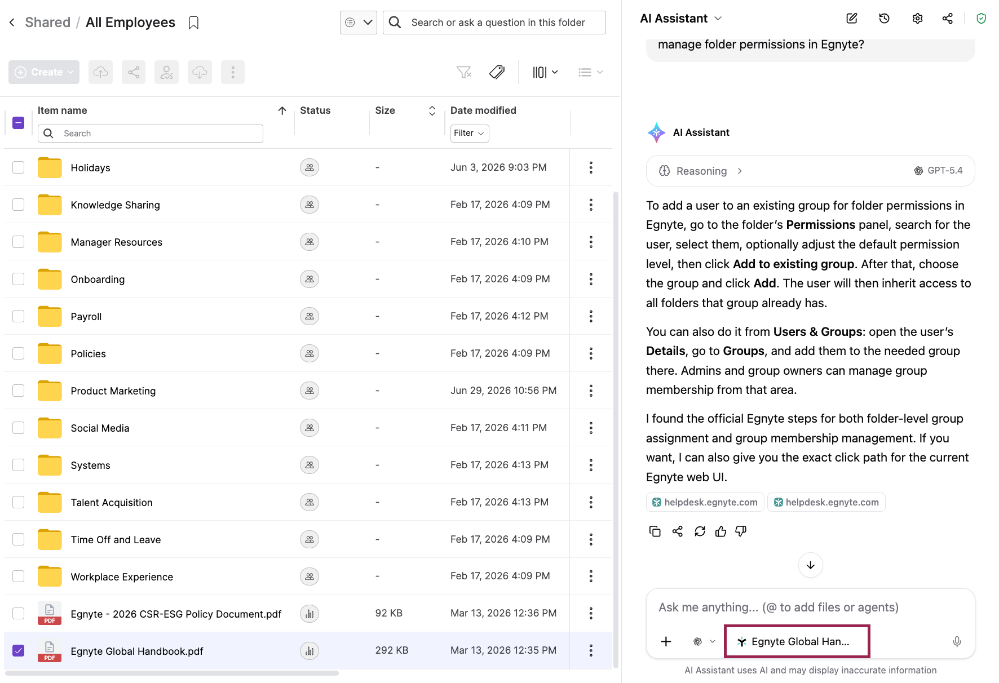Image resolution: width=999 pixels, height=683 pixels.
Task: Start a new chat in AI Assistant
Action: (851, 18)
